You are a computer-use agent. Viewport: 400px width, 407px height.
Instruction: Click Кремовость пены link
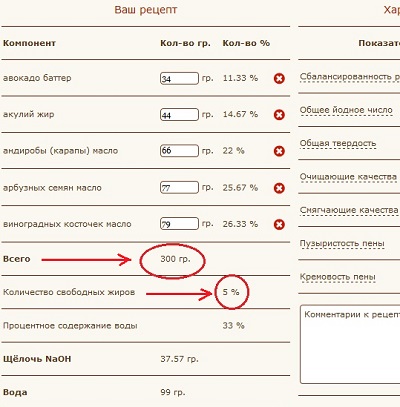(x=338, y=277)
